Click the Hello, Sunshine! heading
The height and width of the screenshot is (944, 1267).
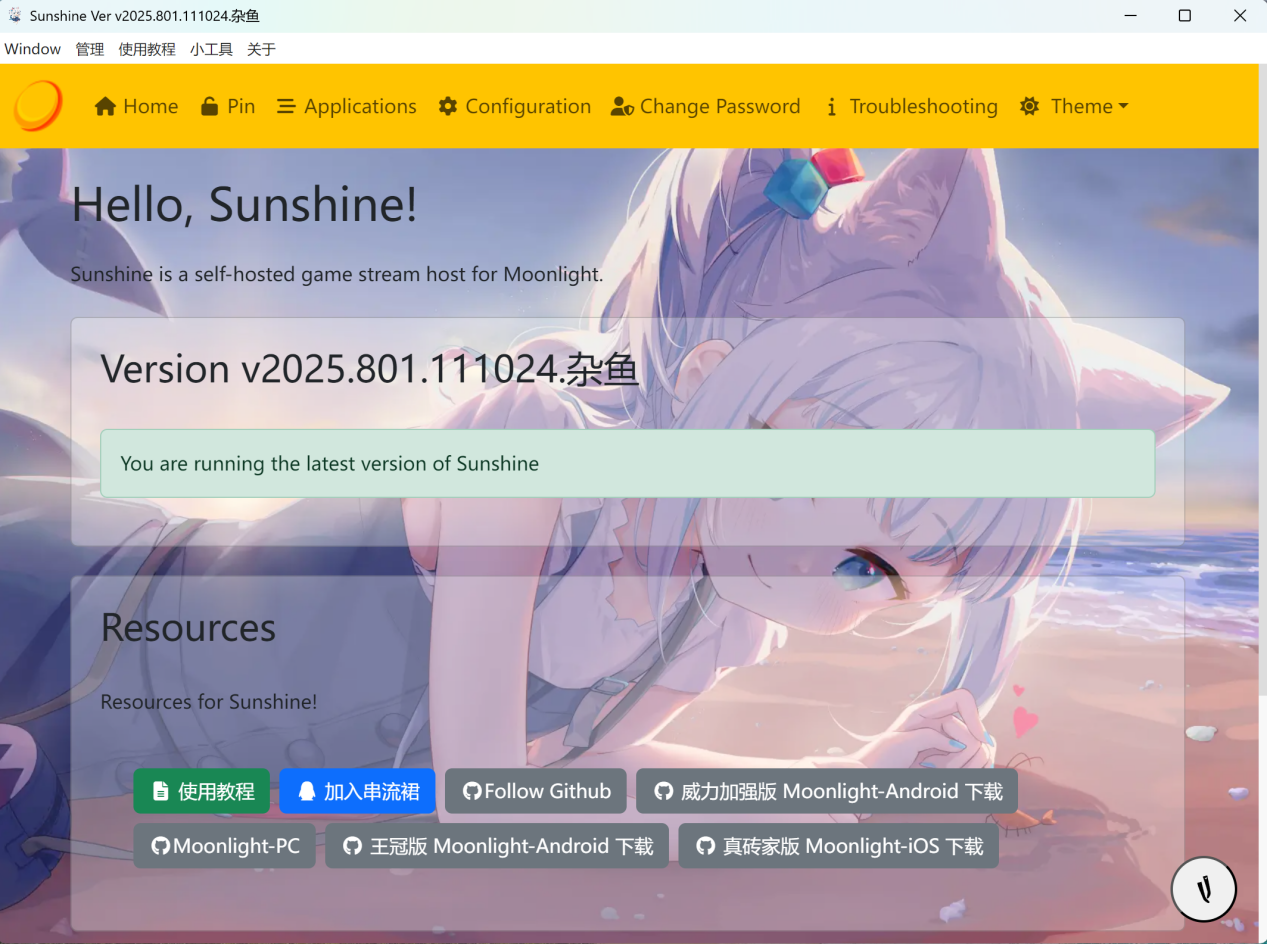[244, 204]
